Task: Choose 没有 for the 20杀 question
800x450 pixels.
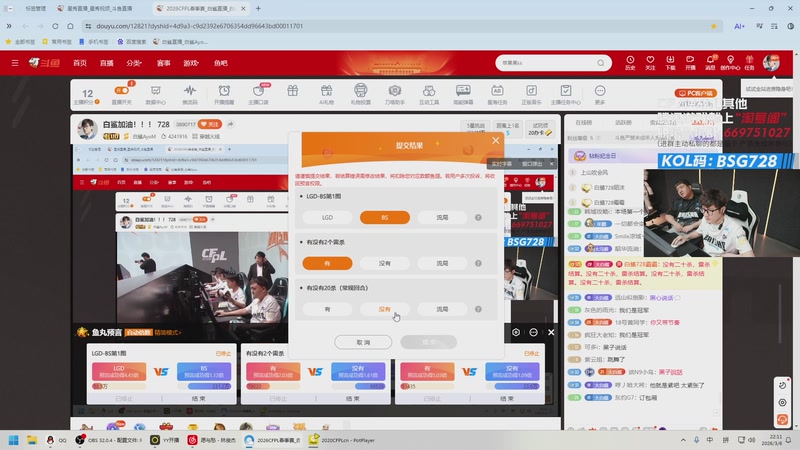Action: [x=385, y=309]
